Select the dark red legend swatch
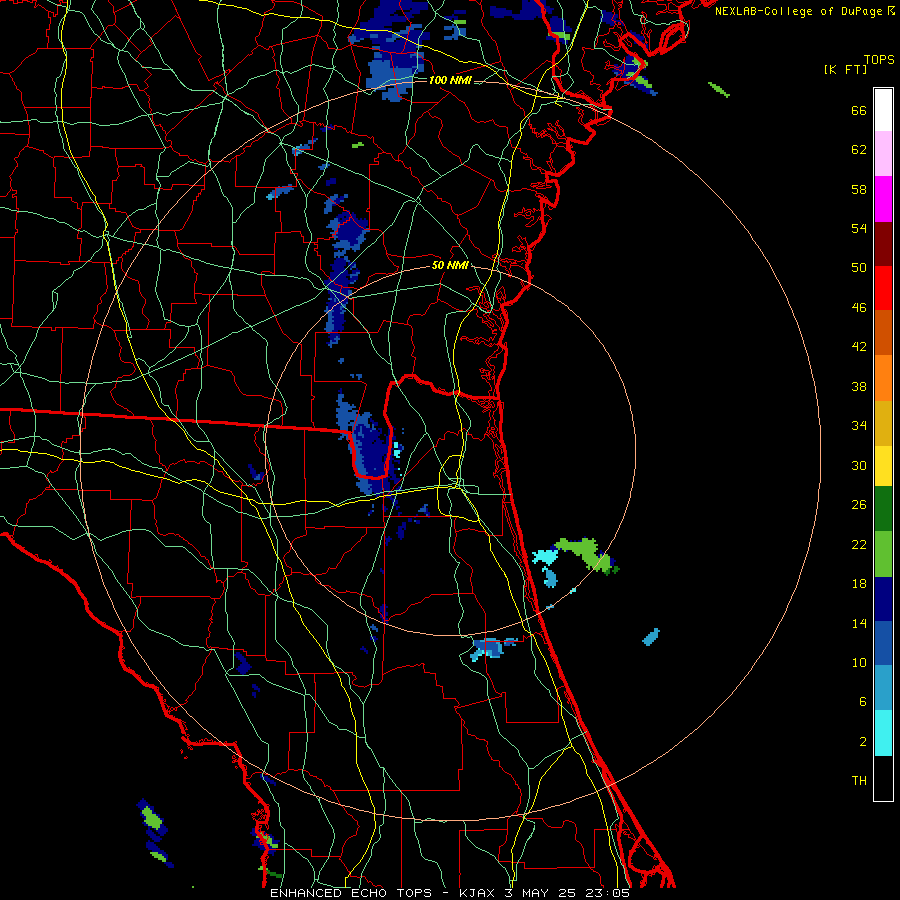This screenshot has width=900, height=900. click(x=883, y=244)
